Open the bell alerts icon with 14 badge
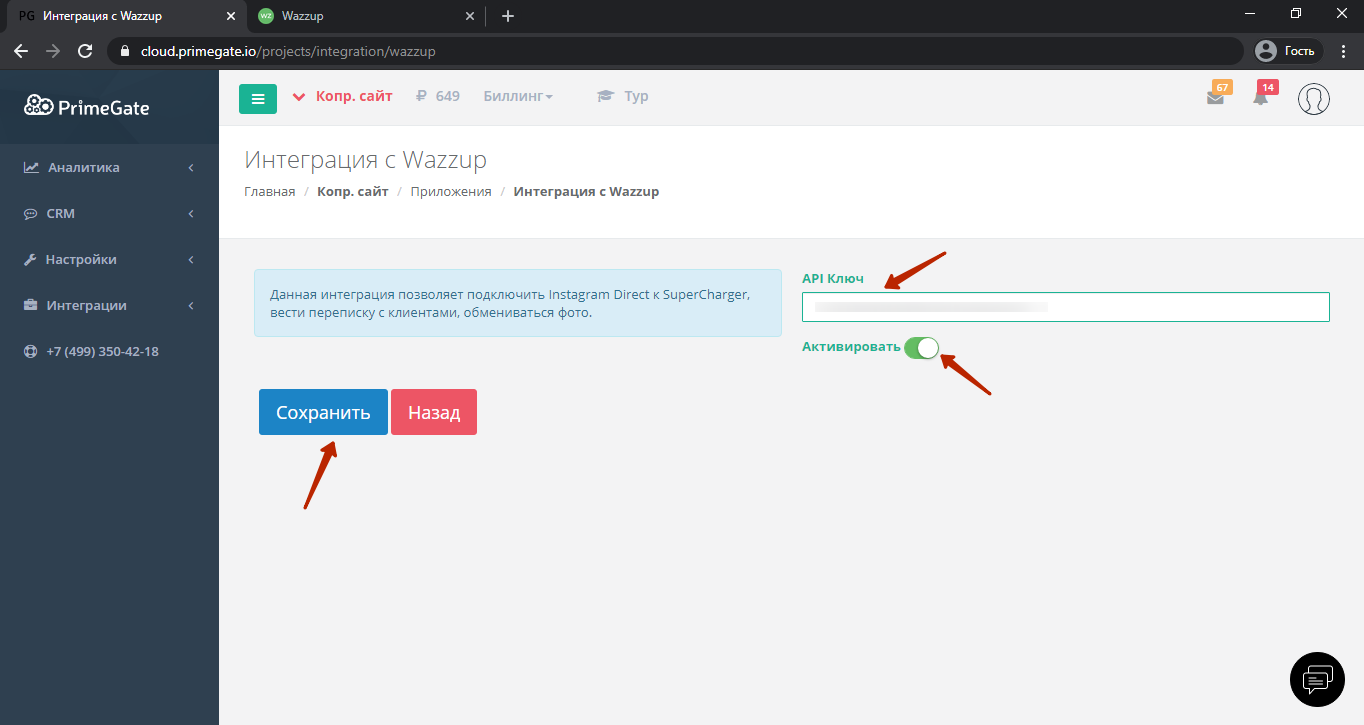Image resolution: width=1364 pixels, height=725 pixels. (x=1261, y=97)
